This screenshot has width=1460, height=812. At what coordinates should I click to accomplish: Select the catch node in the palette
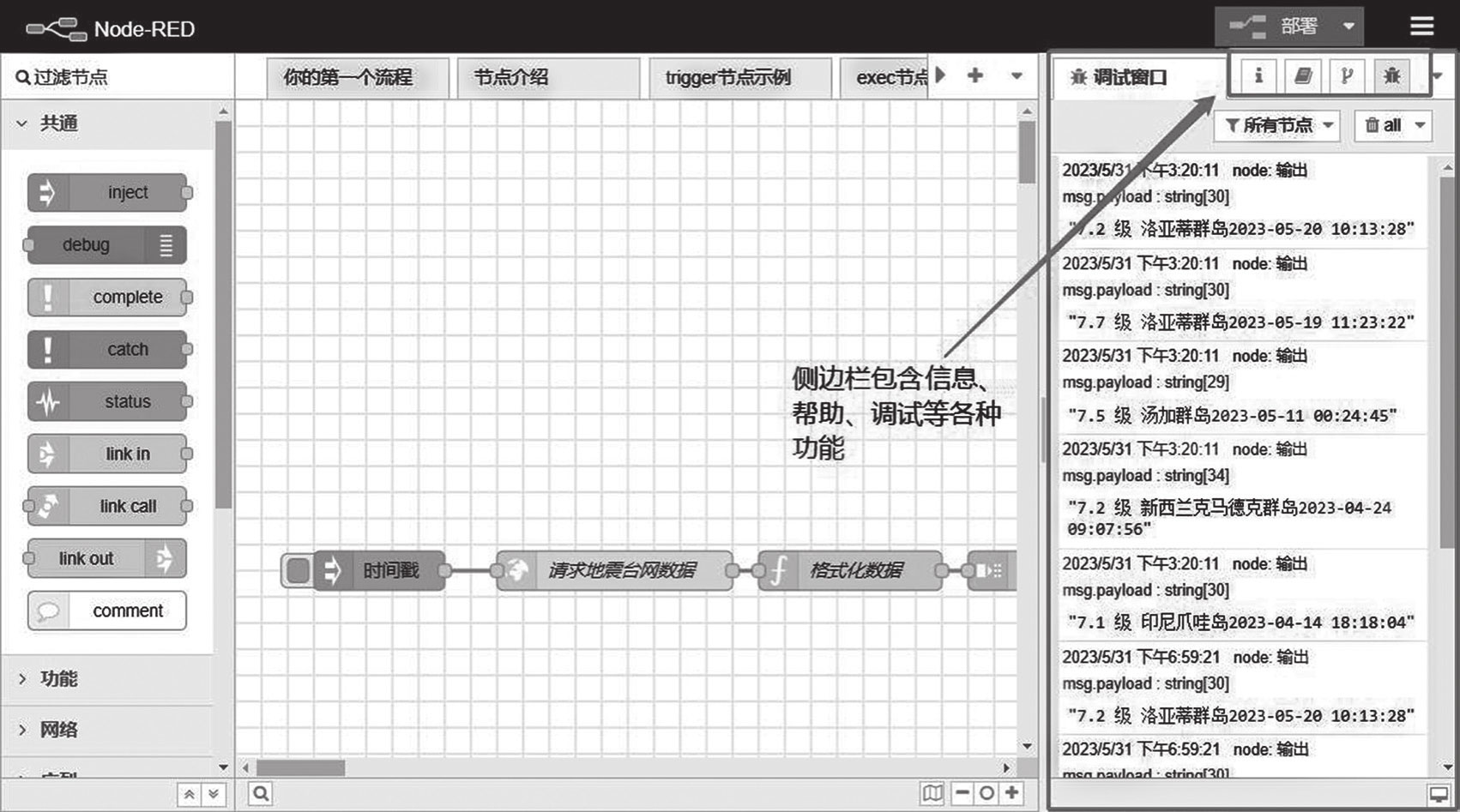point(107,349)
